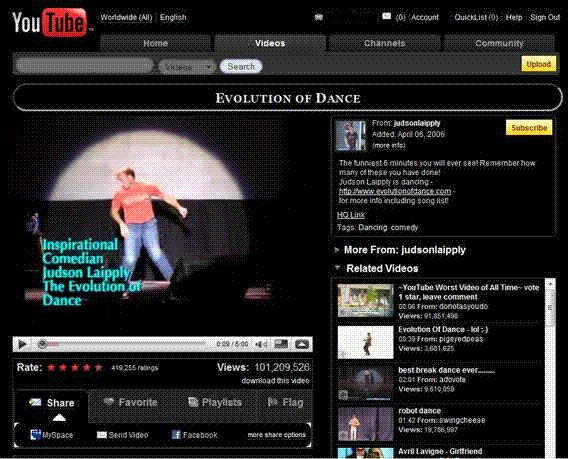Open the 'robot dance' related video

tap(419, 411)
